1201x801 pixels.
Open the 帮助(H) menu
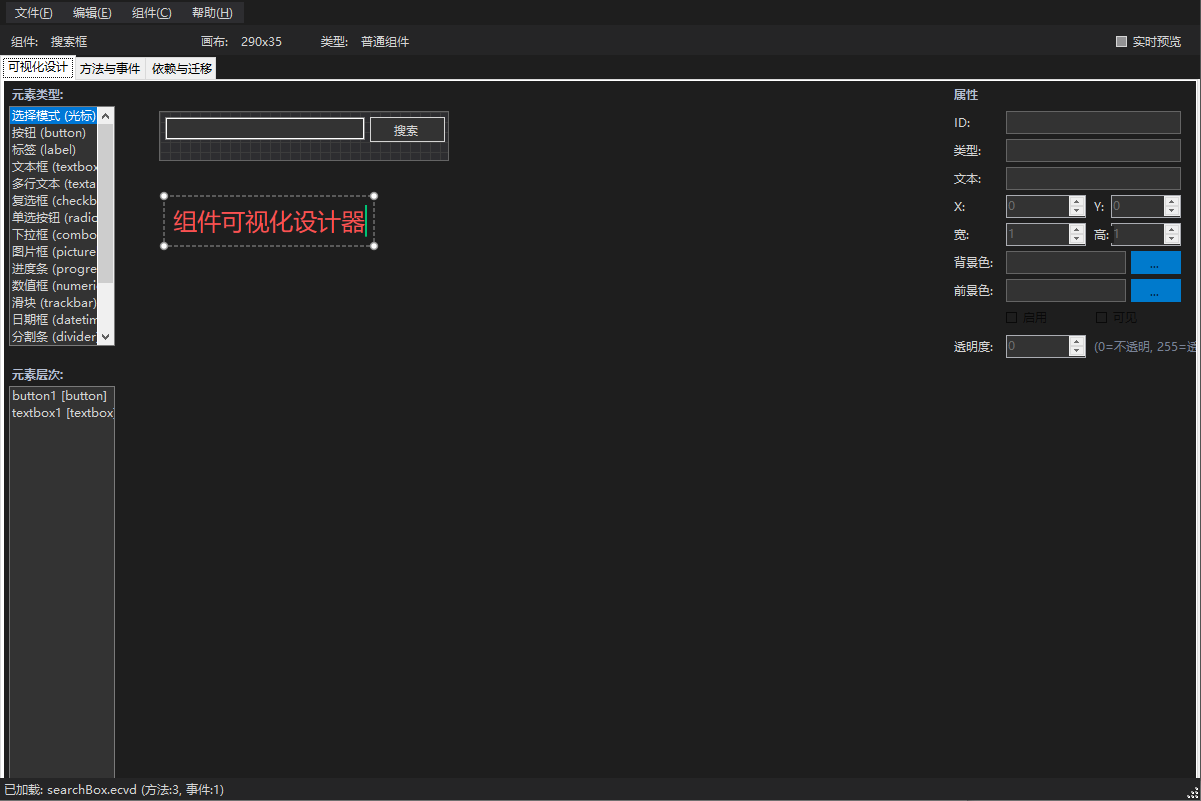click(212, 13)
